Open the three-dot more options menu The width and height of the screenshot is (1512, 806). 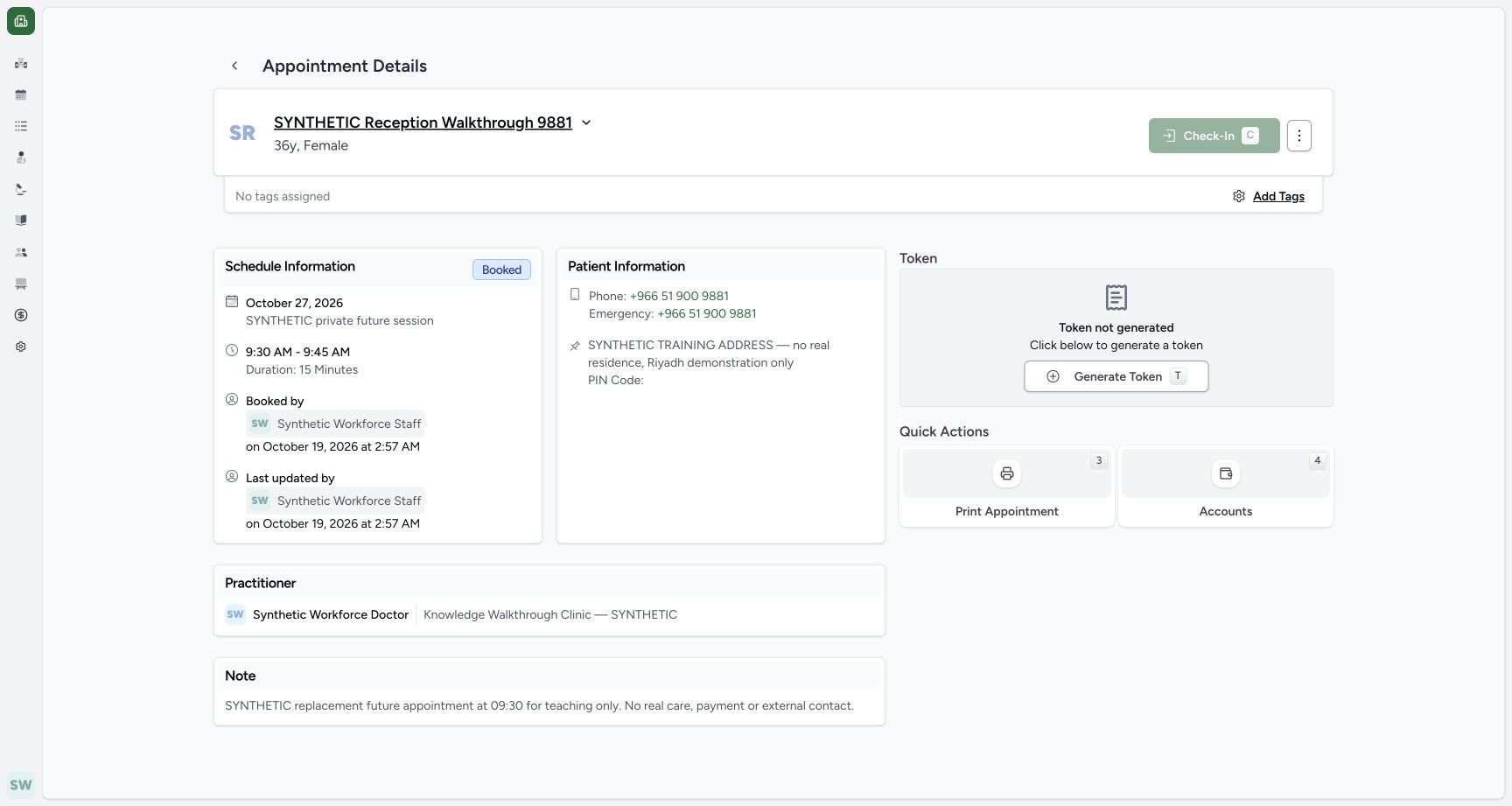tap(1299, 136)
